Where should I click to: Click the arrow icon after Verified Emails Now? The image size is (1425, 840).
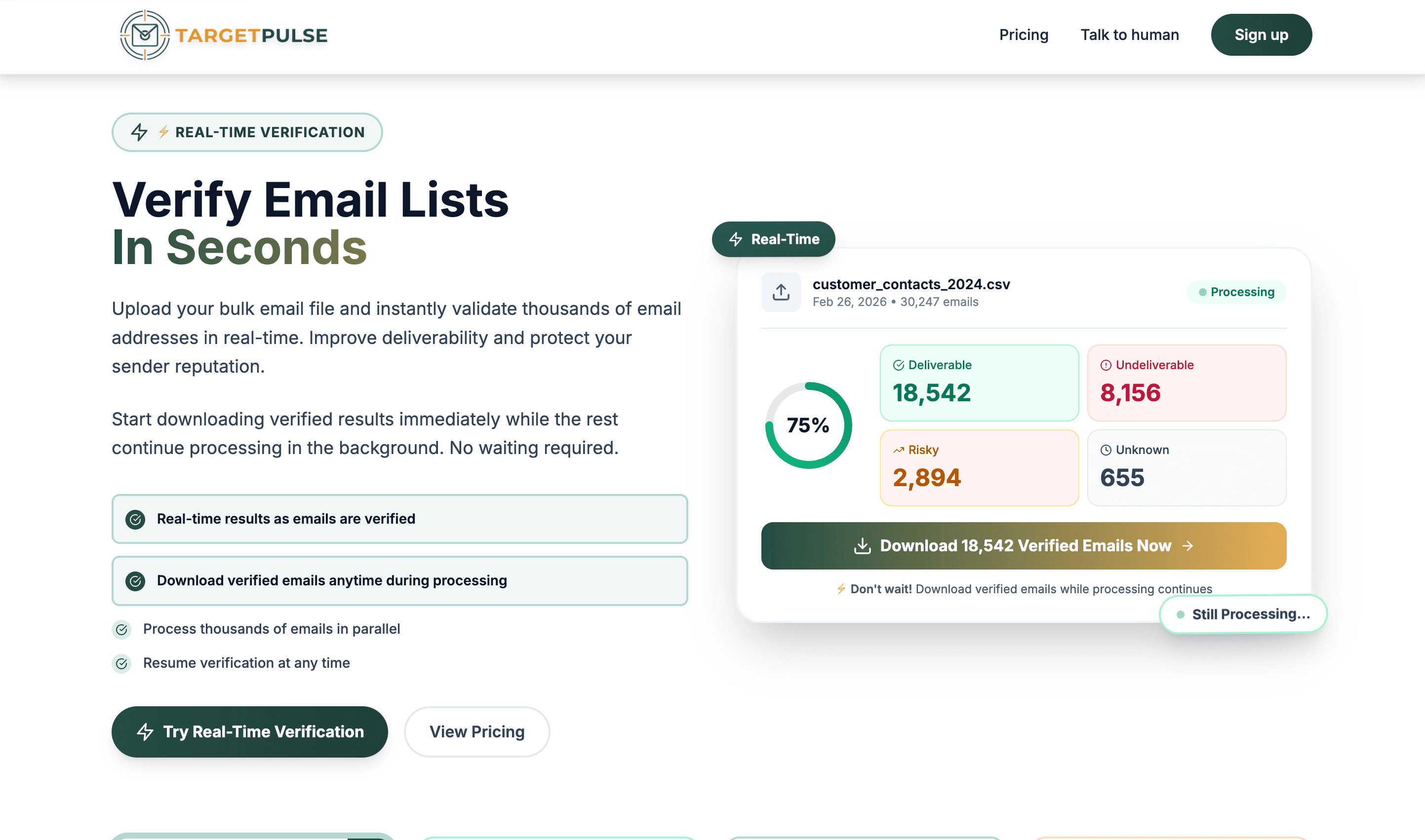(x=1188, y=546)
